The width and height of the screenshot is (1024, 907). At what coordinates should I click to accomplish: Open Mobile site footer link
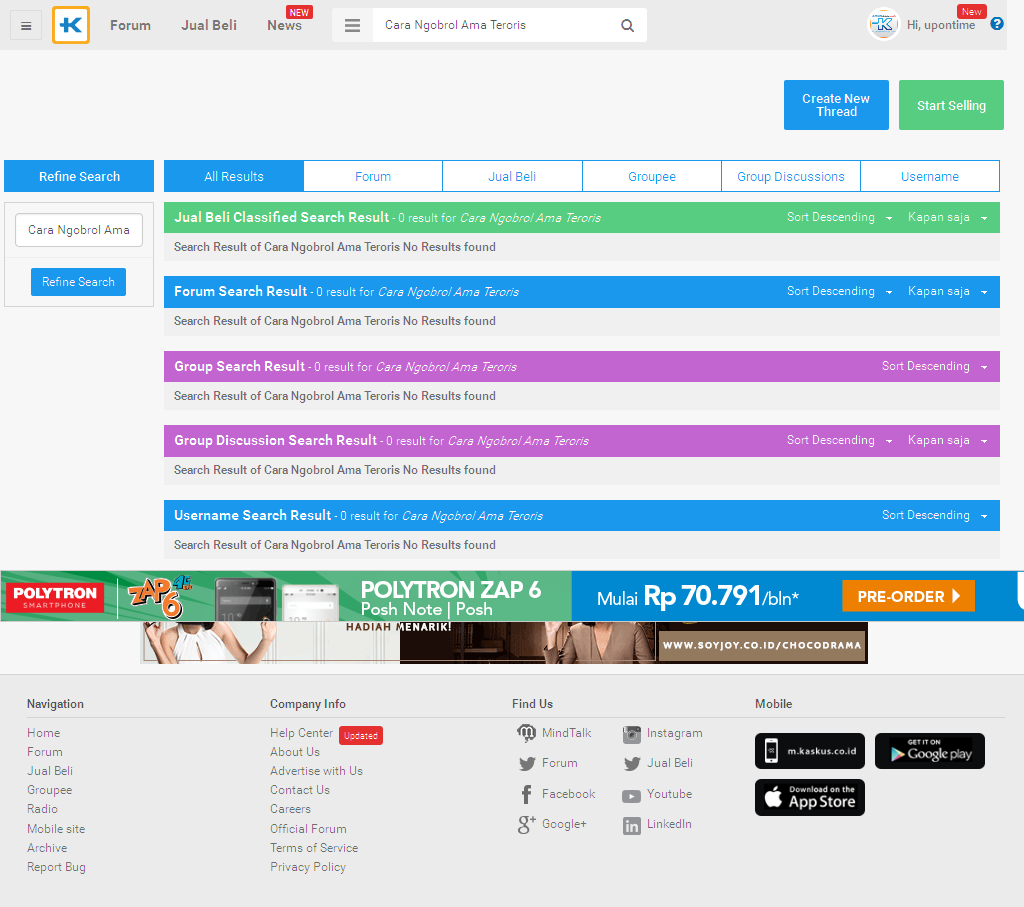click(56, 829)
